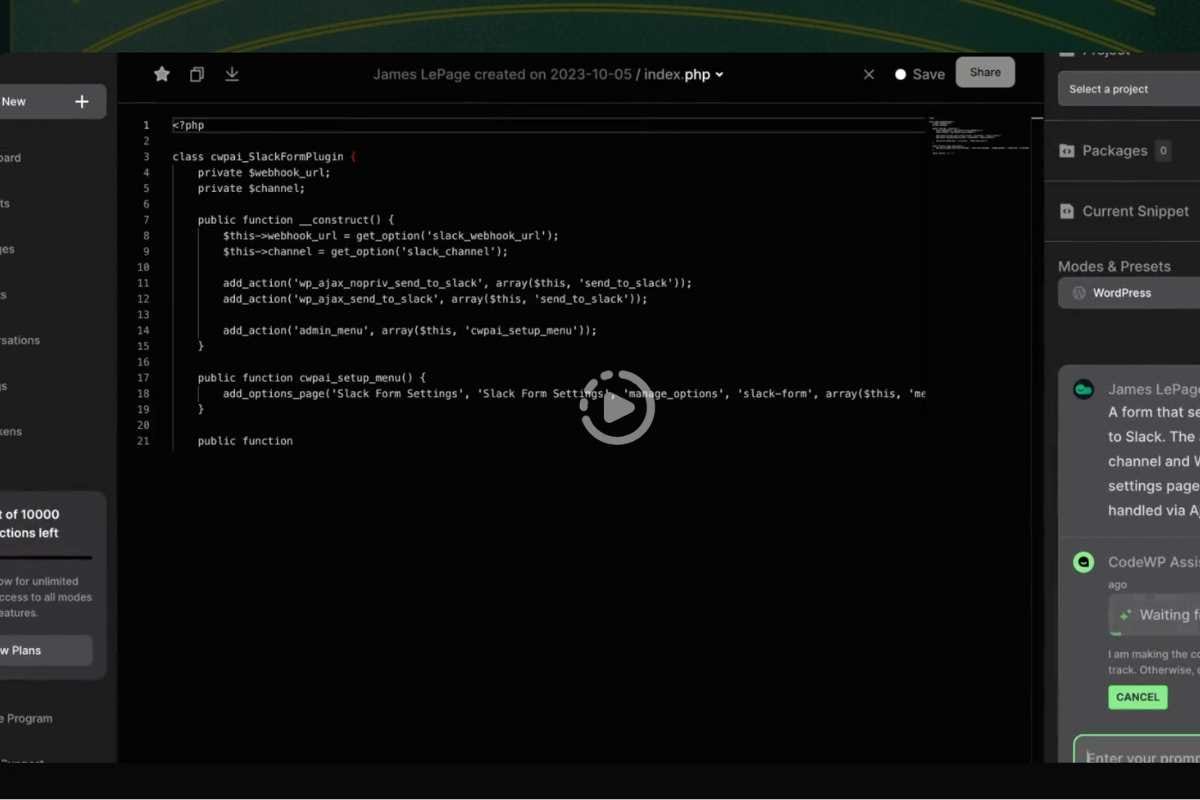1200x800 pixels.
Task: Click line 21 public function text
Action: coord(245,441)
